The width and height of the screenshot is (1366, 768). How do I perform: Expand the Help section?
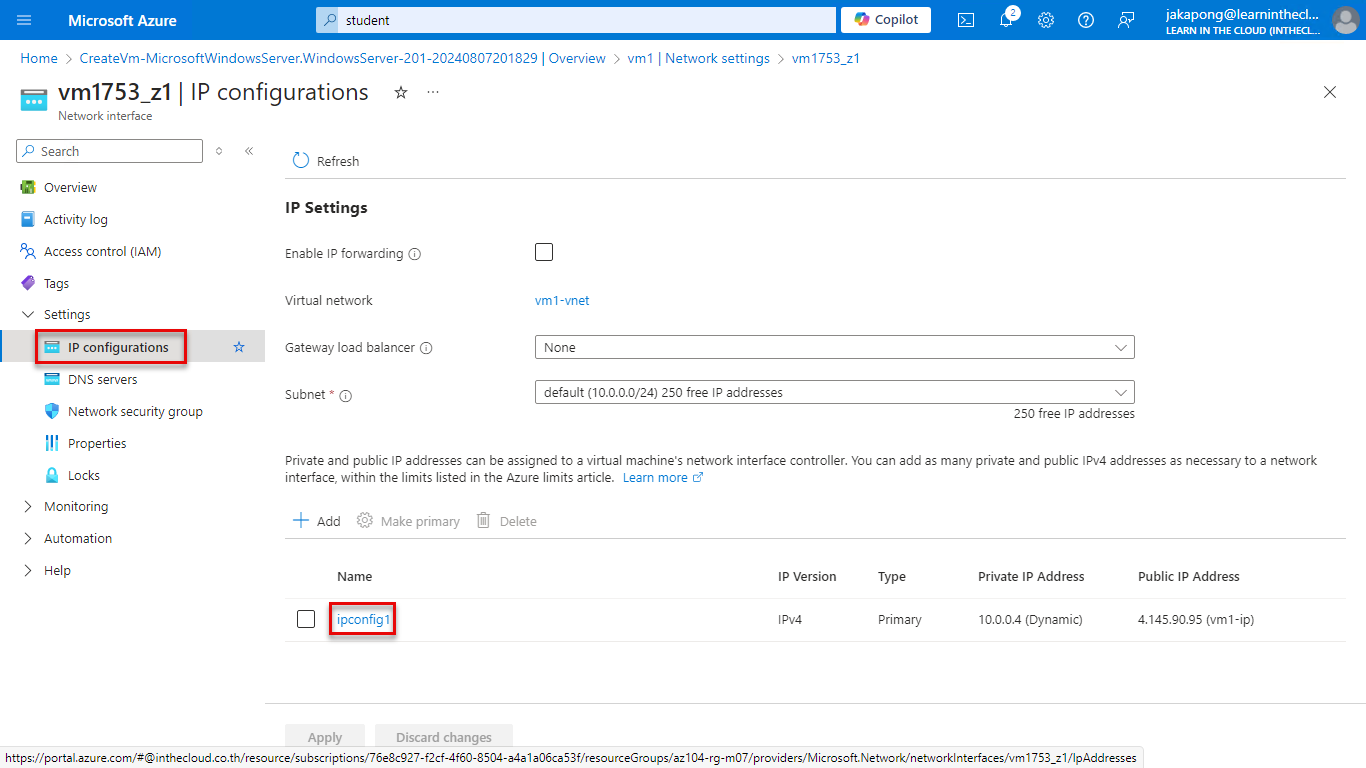[x=28, y=570]
